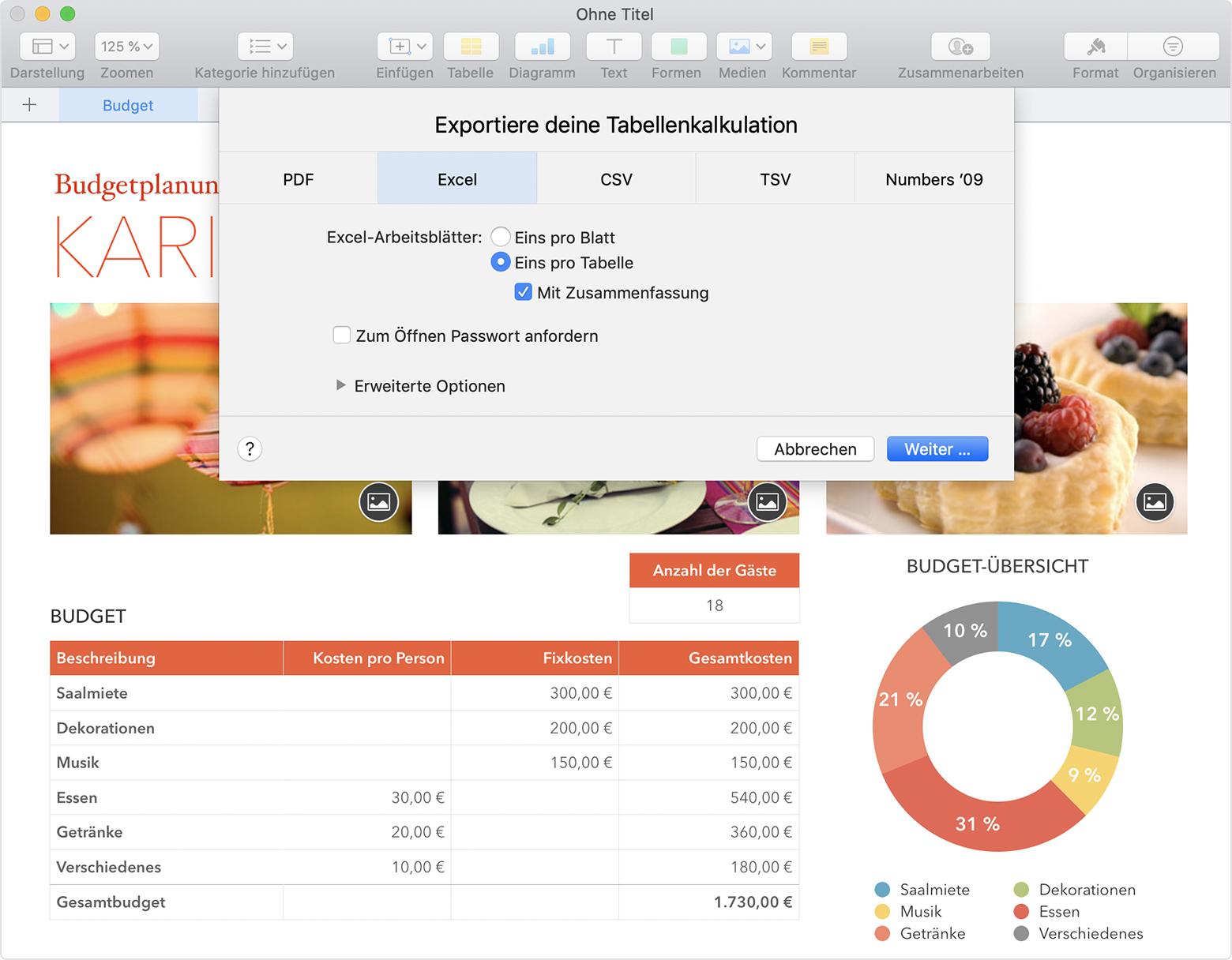The width and height of the screenshot is (1232, 960).
Task: Click the 17 % blue chart segment
Action: [x=1050, y=639]
